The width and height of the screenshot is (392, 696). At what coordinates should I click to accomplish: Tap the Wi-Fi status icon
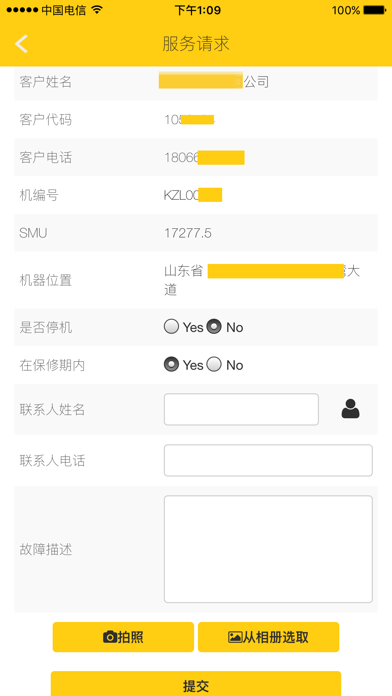[x=97, y=10]
